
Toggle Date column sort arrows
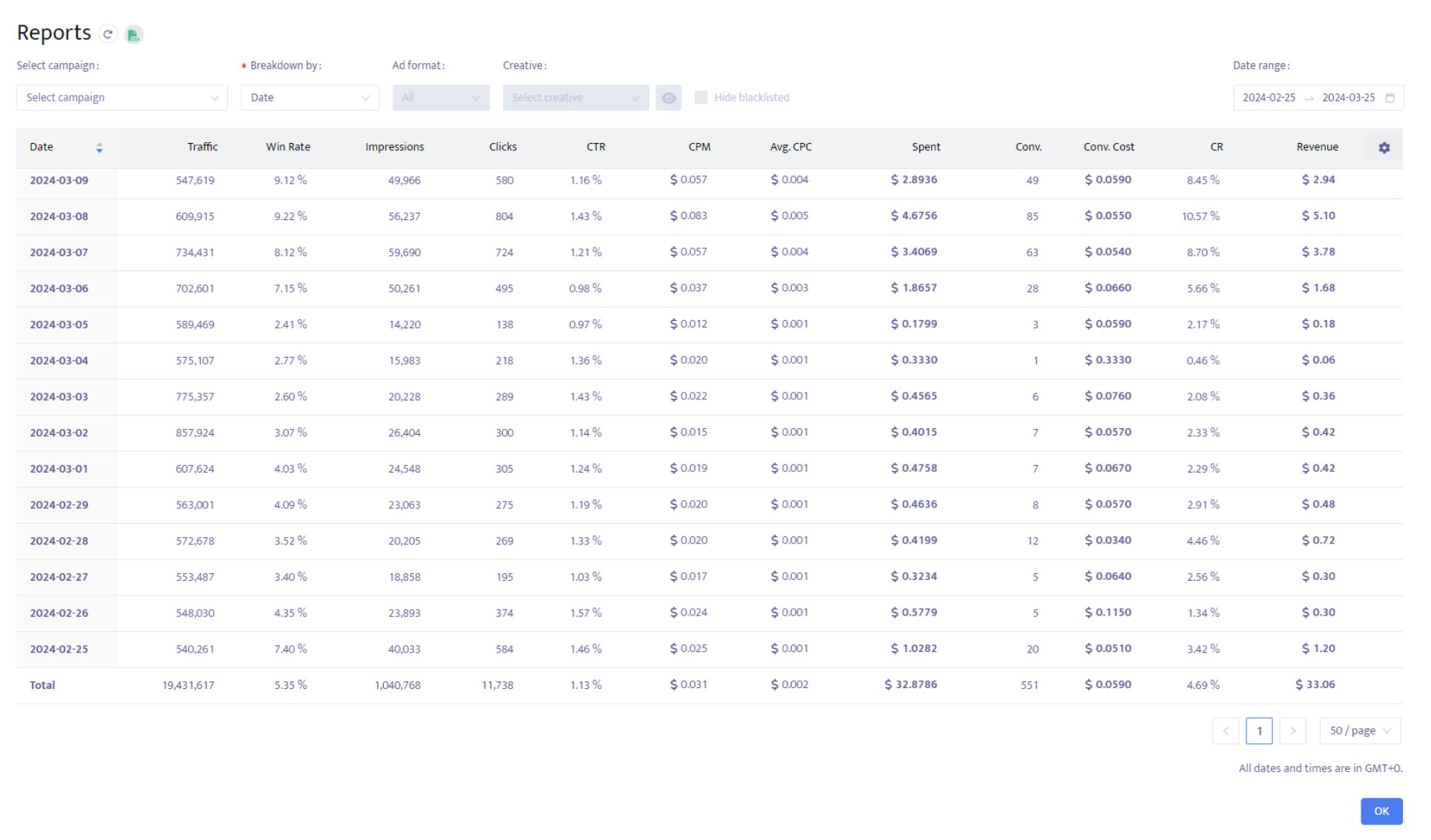(100, 148)
